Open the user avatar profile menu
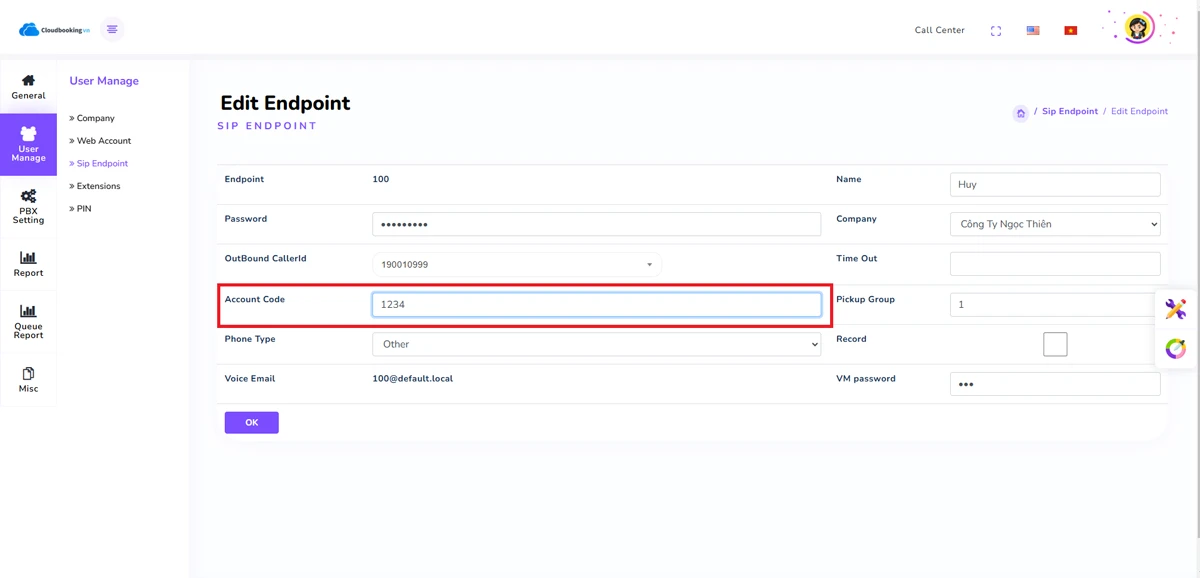 (x=1138, y=28)
